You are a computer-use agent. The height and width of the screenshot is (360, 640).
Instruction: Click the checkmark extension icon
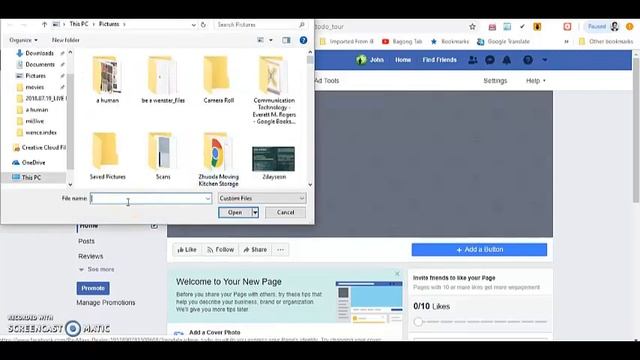(x=522, y=27)
